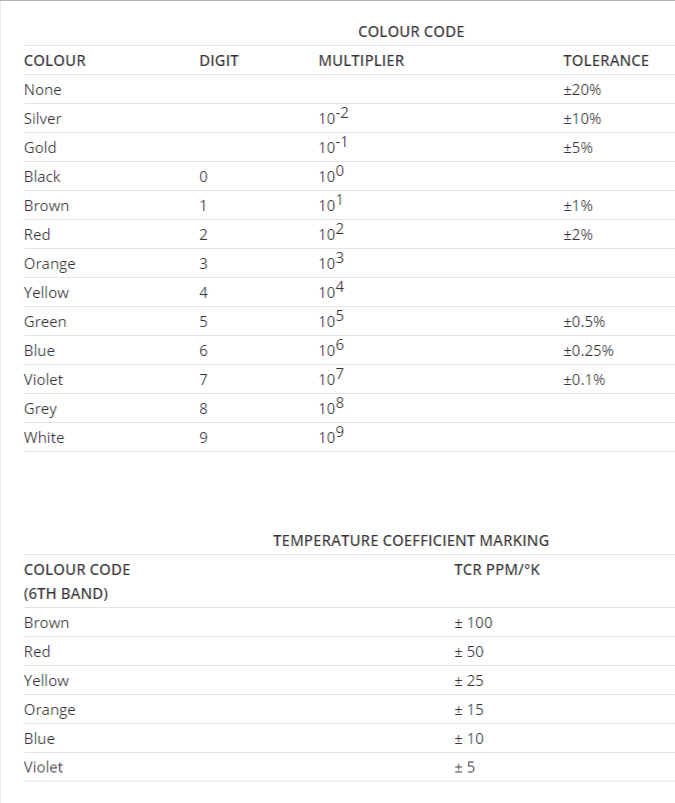The height and width of the screenshot is (803, 675).
Task: Click the TEMPERATURE COEFFICIENT MARKING heading
Action: point(411,541)
